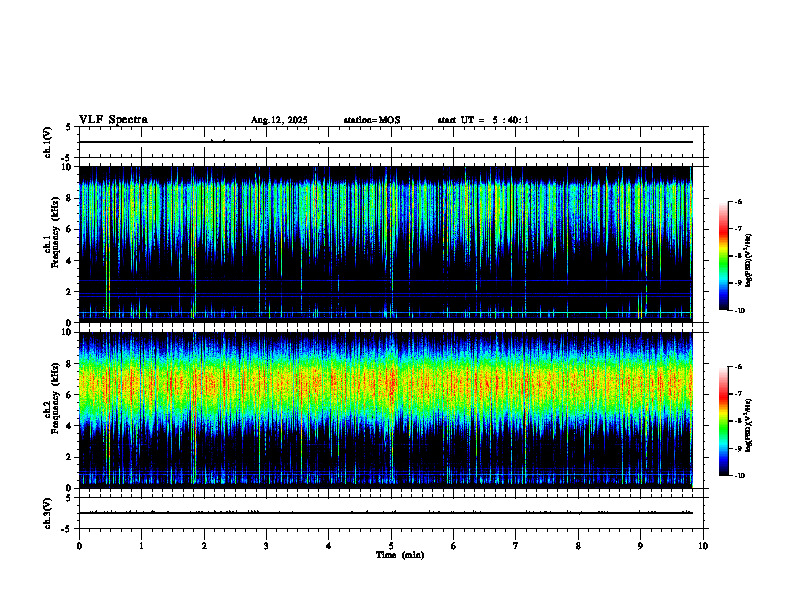Click the "station=MOS" header label
792x612 pixels.
372,120
